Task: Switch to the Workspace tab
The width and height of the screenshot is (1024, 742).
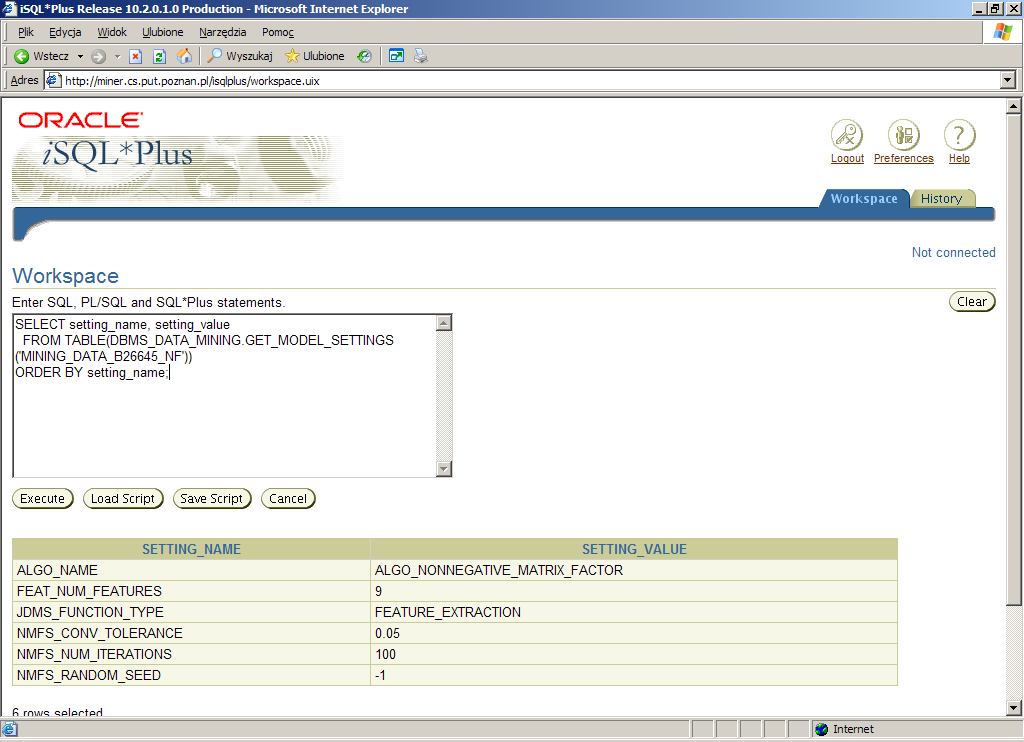Action: (863, 199)
